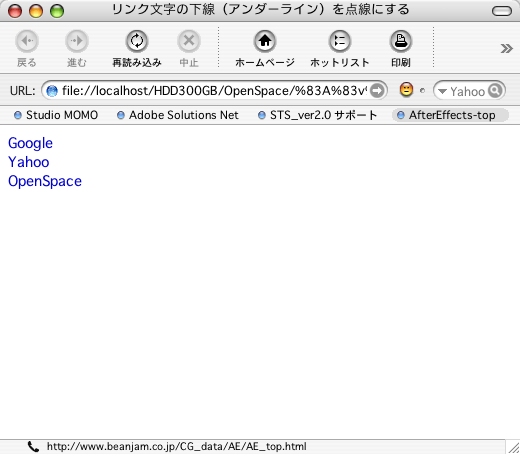Viewport: 520px width, 454px height.
Task: Follow the OpenSpace link
Action: coord(45,181)
